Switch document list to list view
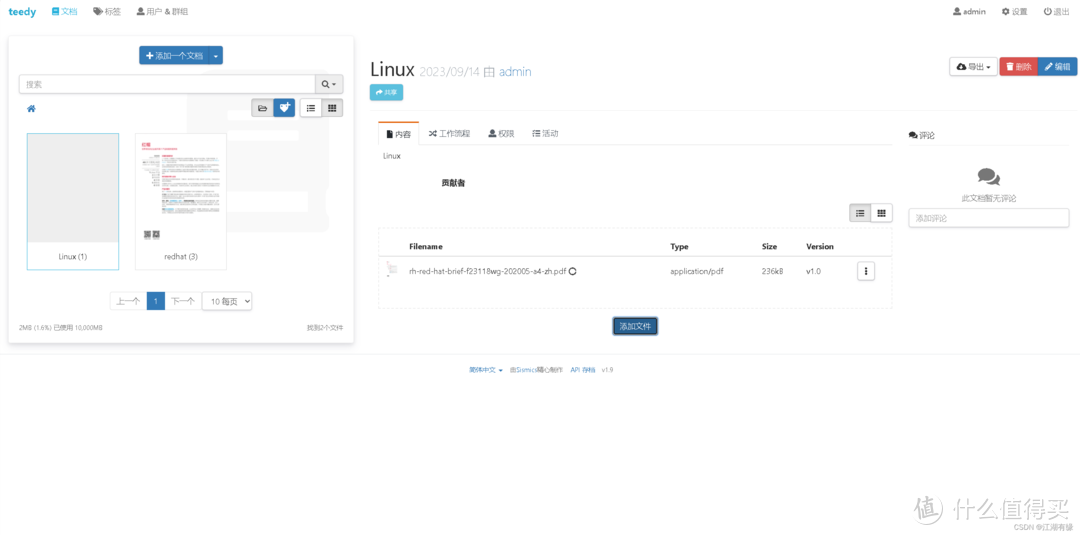 [311, 108]
